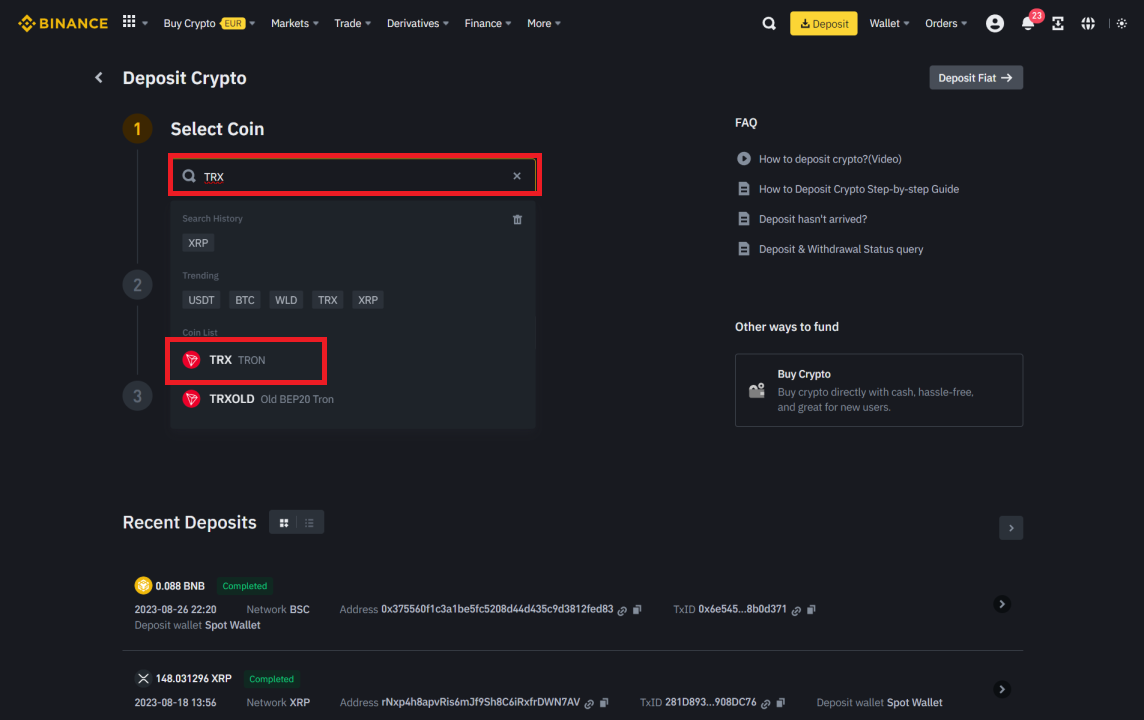Open the apps grid menu icon
1144x720 pixels.
coord(129,22)
